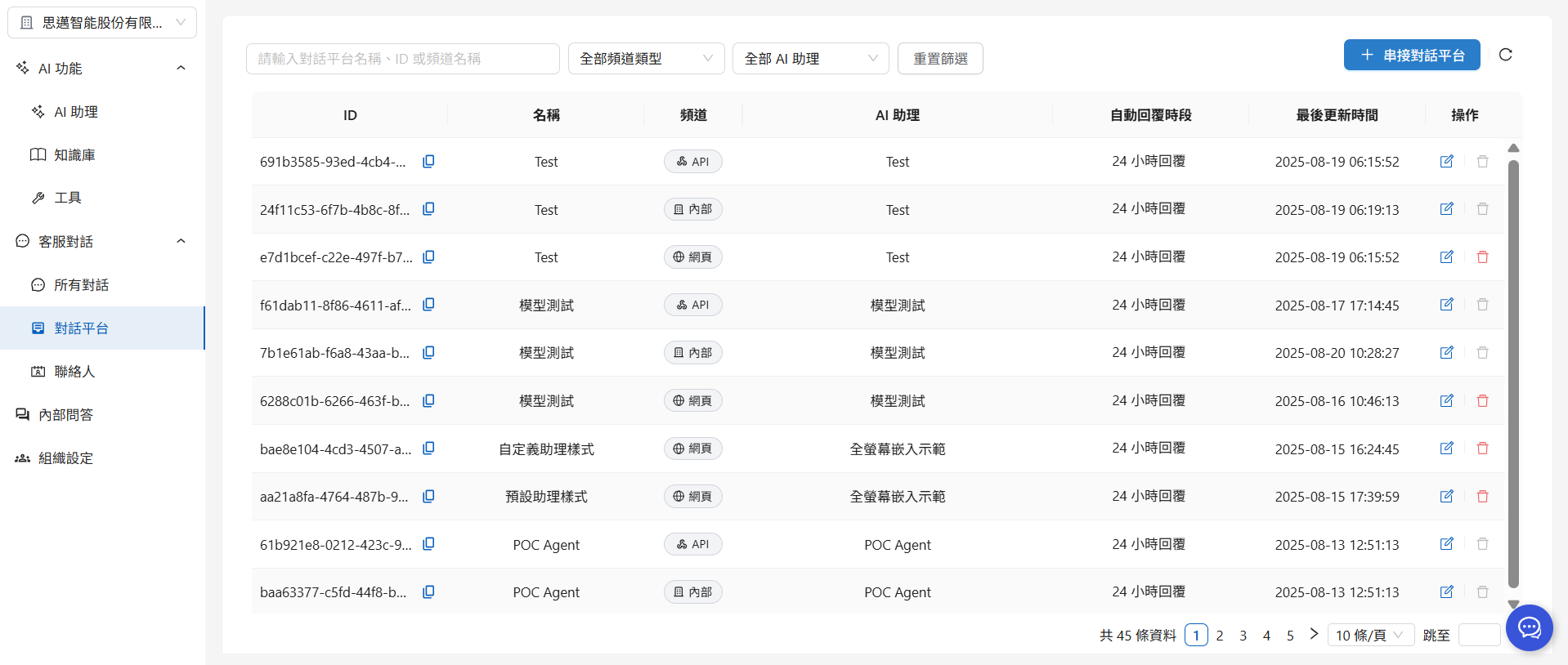Copy the ID of row 691b3585
This screenshot has height=665, width=1568.
[x=428, y=162]
